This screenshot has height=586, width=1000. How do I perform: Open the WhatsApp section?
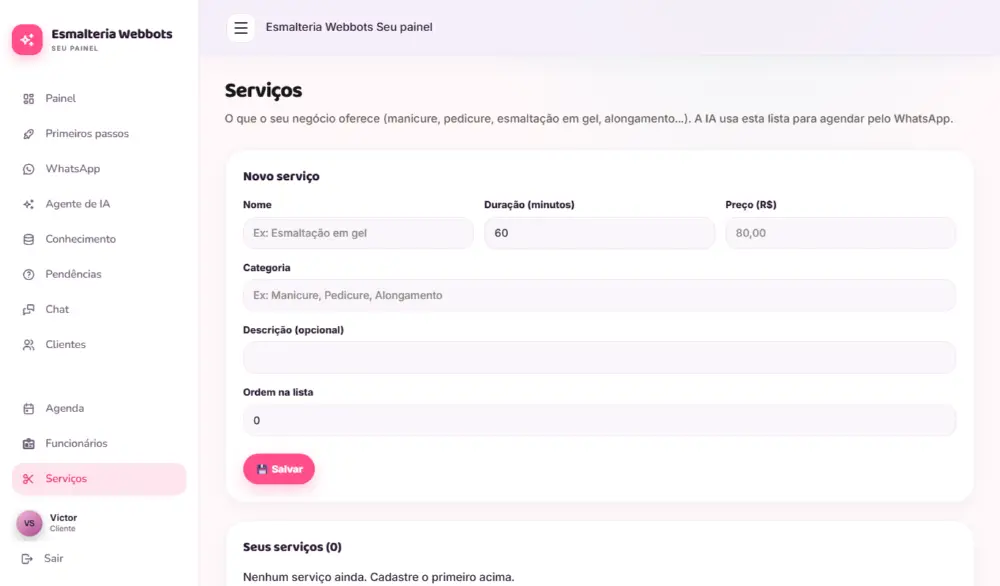pos(99,169)
